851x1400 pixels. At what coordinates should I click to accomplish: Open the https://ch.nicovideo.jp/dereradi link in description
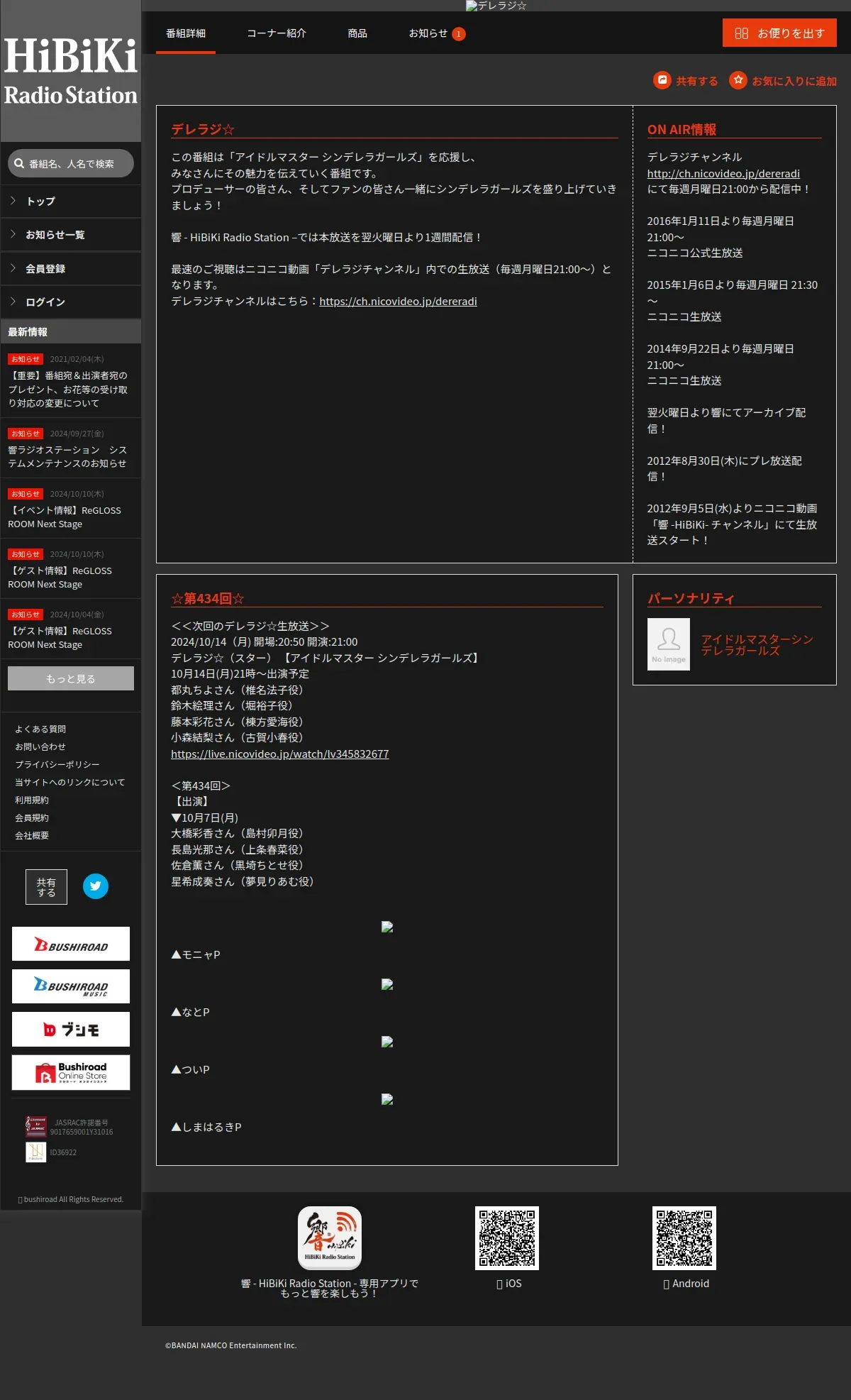(398, 301)
